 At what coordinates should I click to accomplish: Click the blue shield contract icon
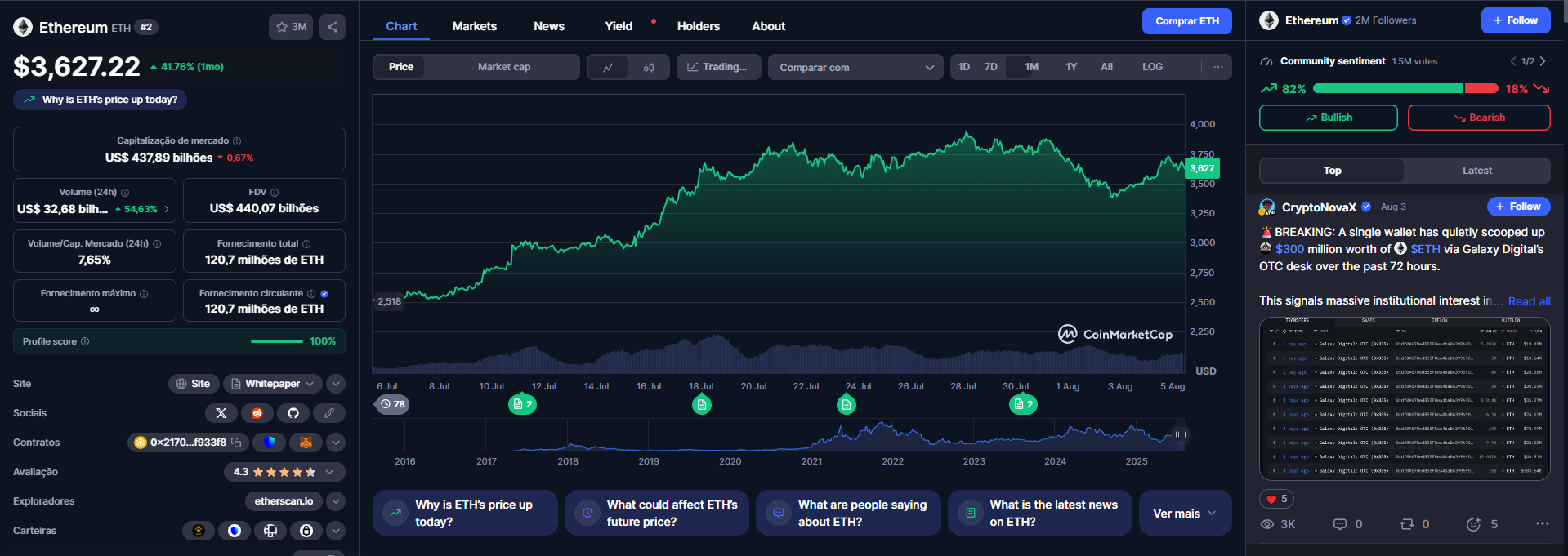[269, 443]
